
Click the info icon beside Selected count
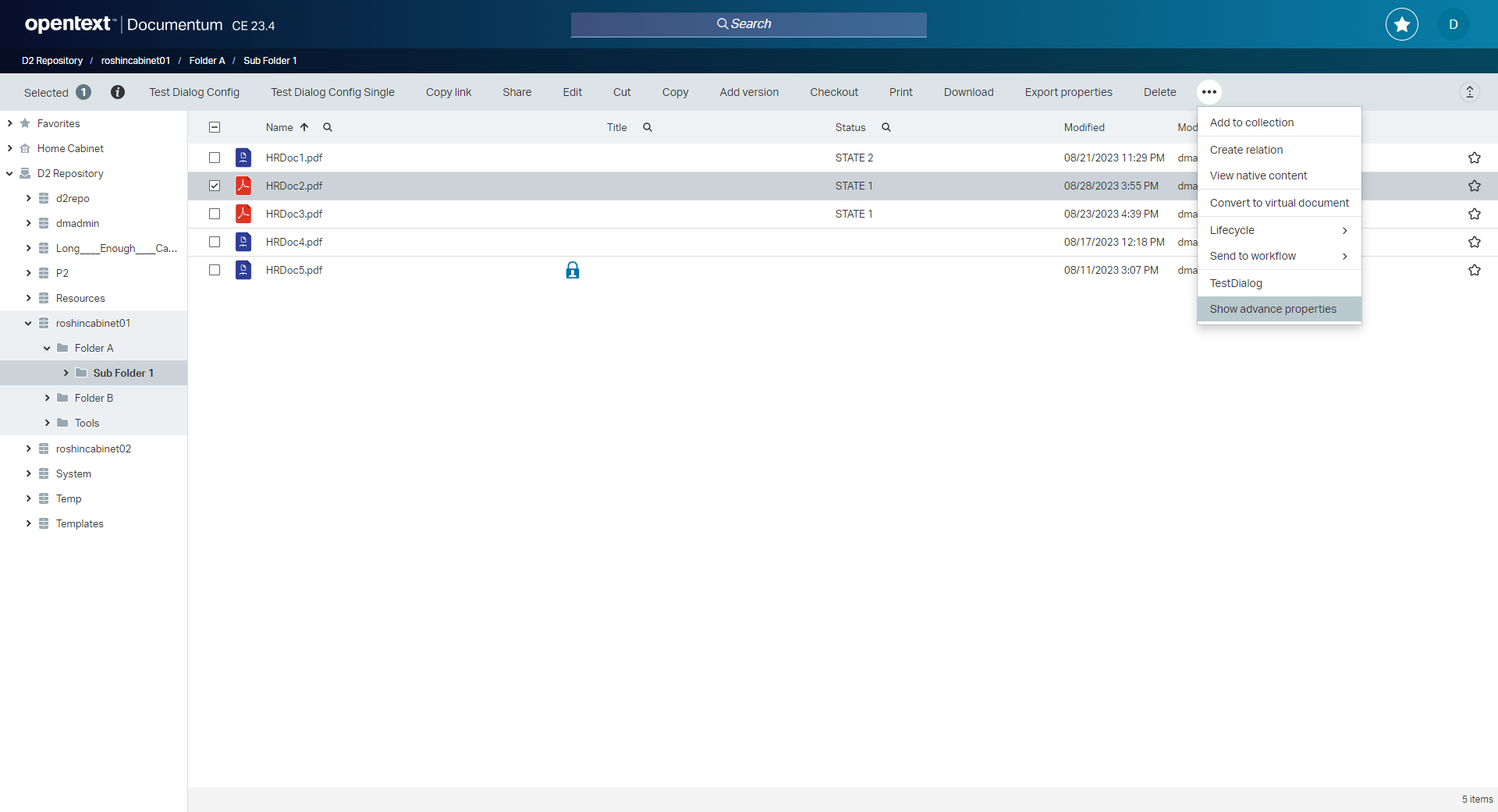118,92
